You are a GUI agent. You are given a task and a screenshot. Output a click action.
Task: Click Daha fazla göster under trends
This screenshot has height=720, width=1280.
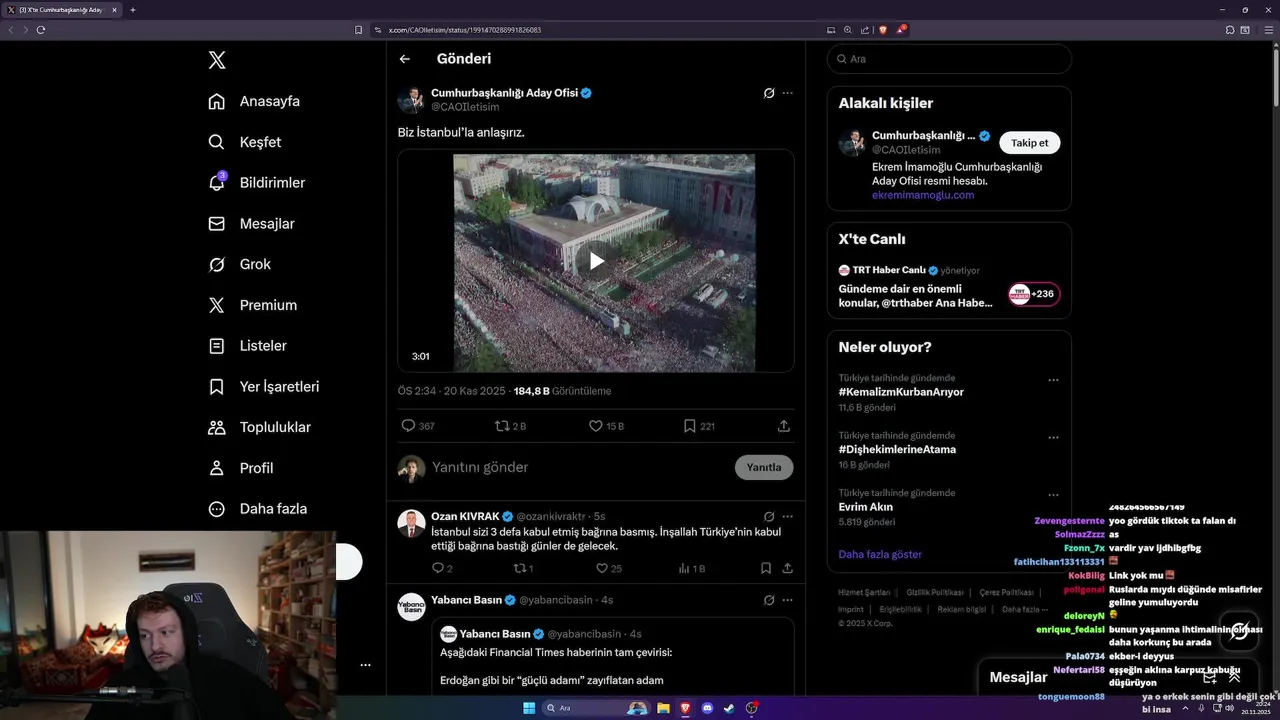(x=880, y=554)
